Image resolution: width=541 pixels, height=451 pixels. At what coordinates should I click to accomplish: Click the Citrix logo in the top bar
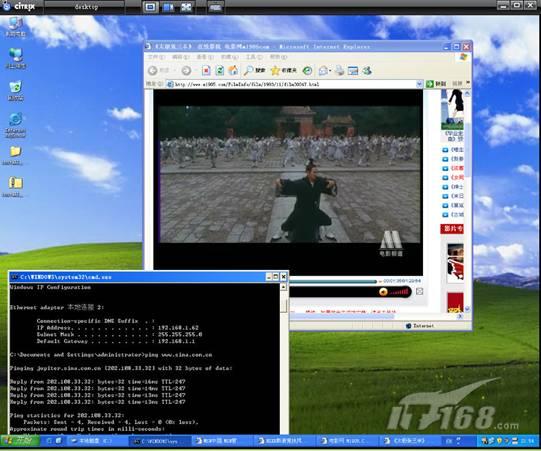tap(20, 6)
